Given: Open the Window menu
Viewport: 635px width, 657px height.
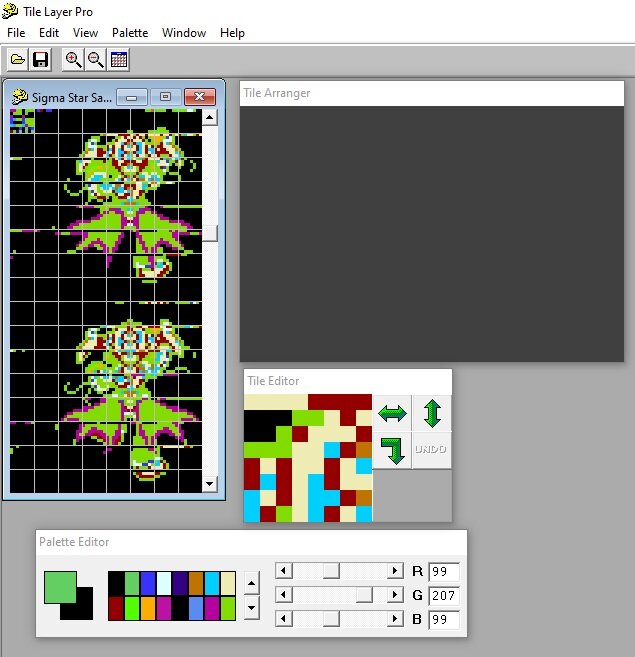Looking at the screenshot, I should [184, 33].
